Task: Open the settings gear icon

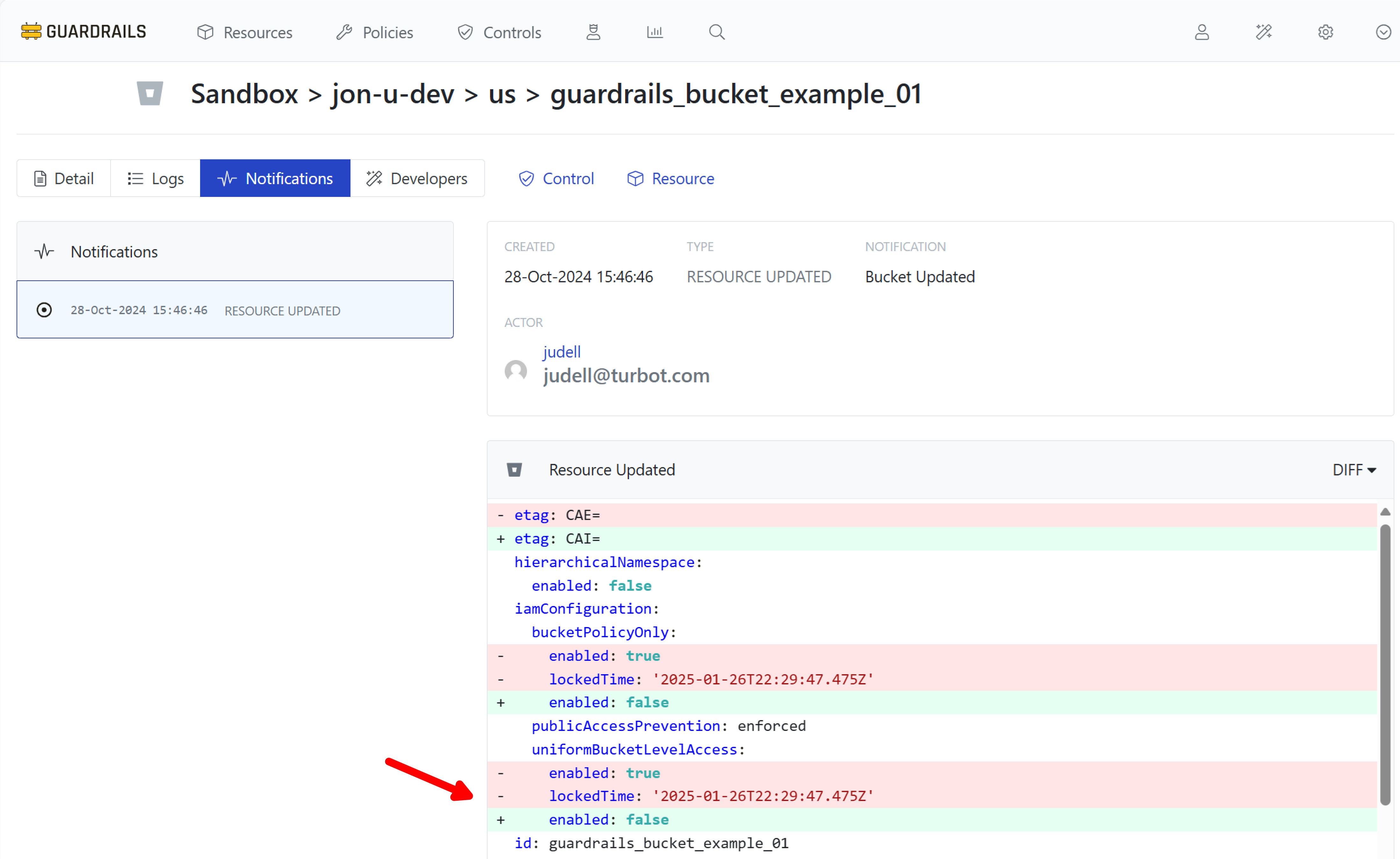Action: point(1325,32)
